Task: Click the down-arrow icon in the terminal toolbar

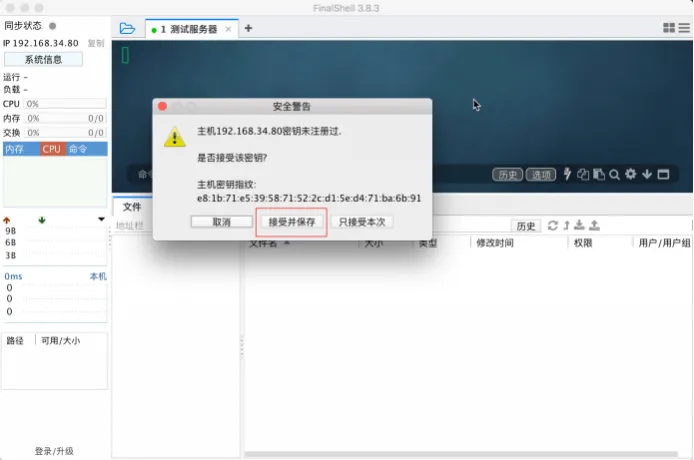Action: (647, 174)
